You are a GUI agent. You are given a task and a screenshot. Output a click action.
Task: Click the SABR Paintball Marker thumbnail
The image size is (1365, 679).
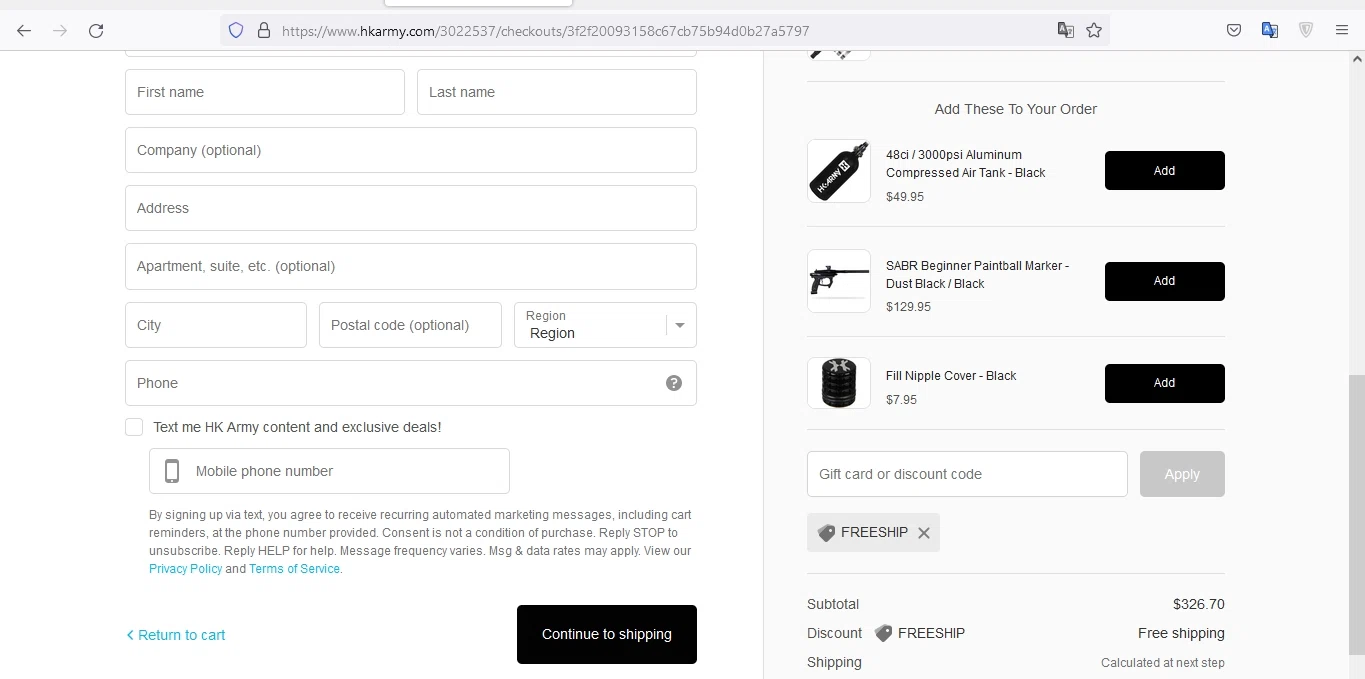tap(838, 281)
